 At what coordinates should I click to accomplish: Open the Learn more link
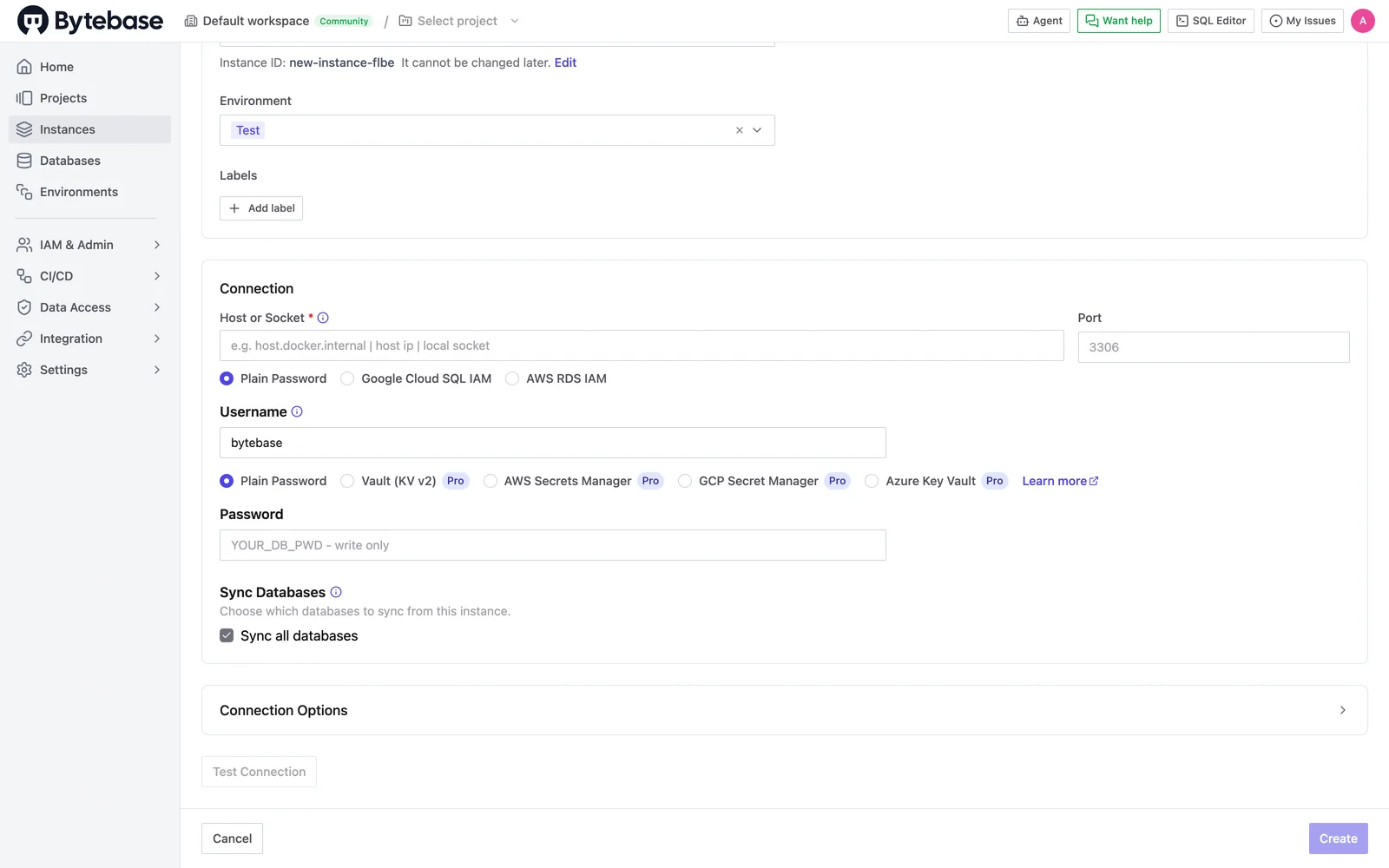[x=1060, y=481]
